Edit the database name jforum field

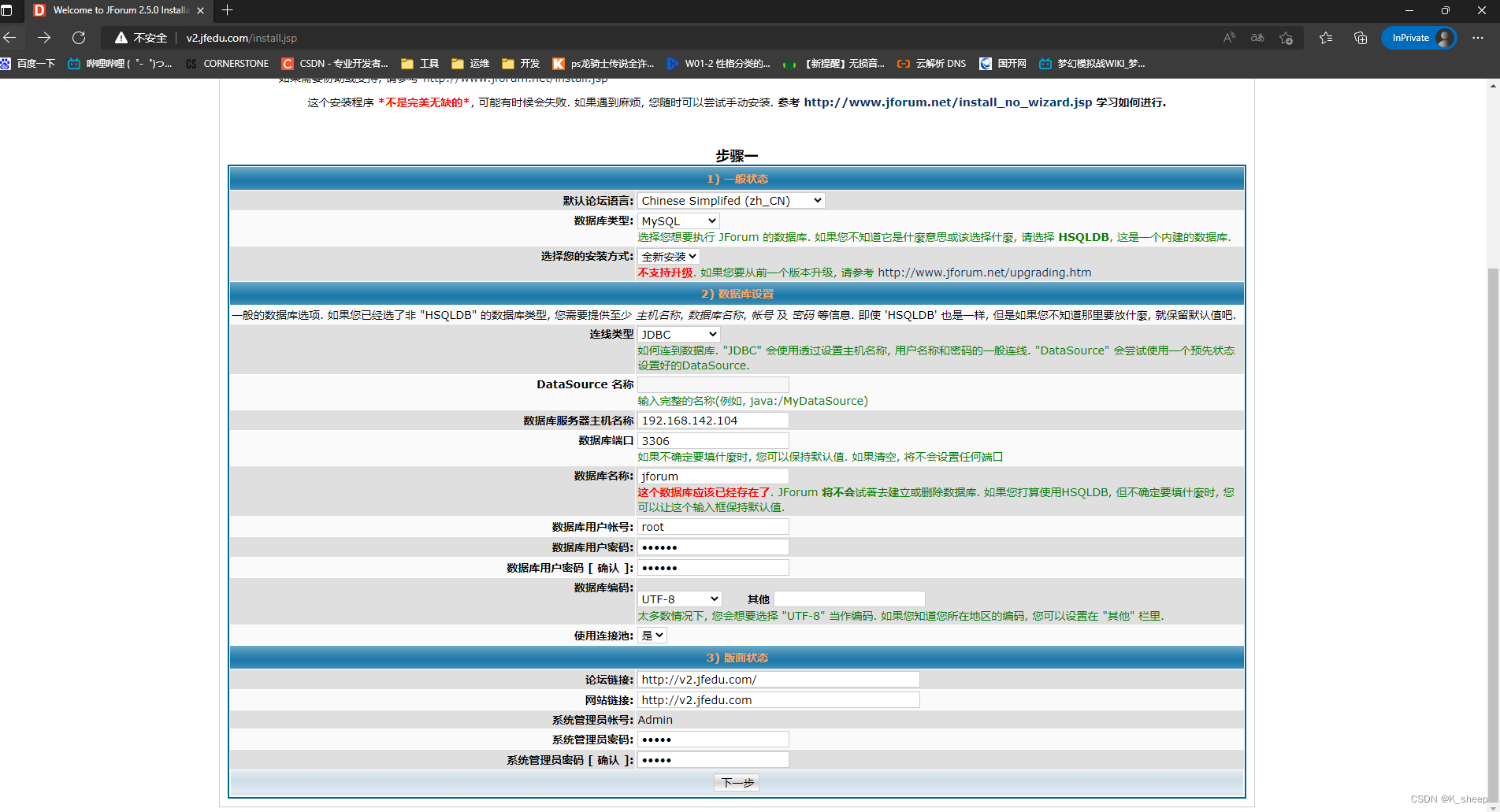tap(713, 476)
